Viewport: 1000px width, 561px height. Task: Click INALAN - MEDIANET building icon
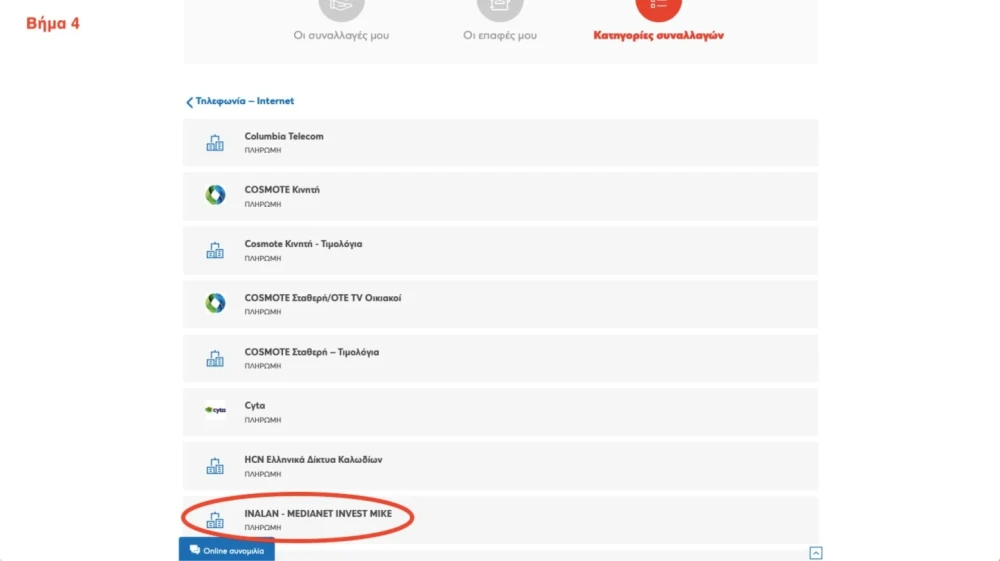tap(215, 520)
